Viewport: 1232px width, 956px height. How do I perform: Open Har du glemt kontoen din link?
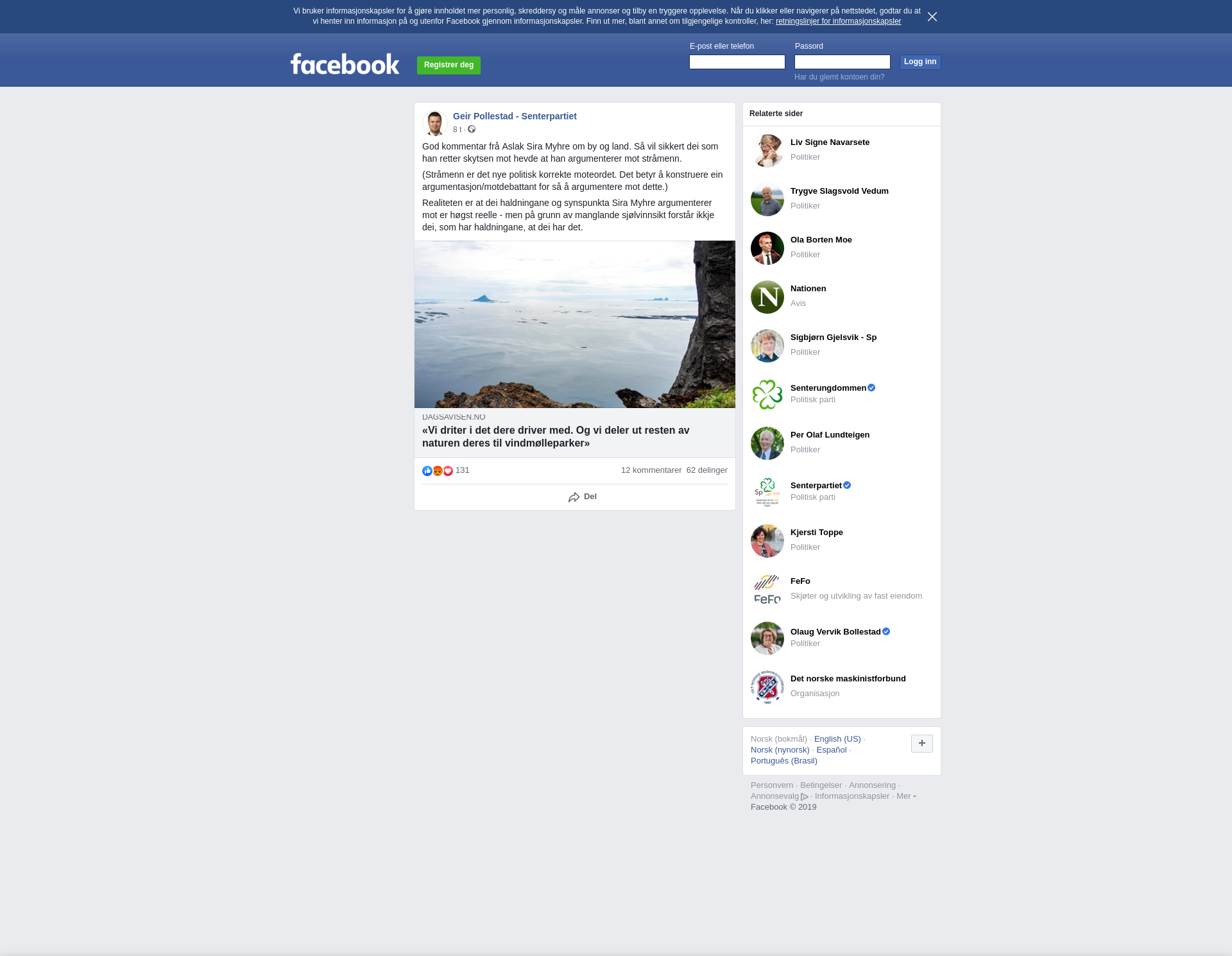click(839, 77)
